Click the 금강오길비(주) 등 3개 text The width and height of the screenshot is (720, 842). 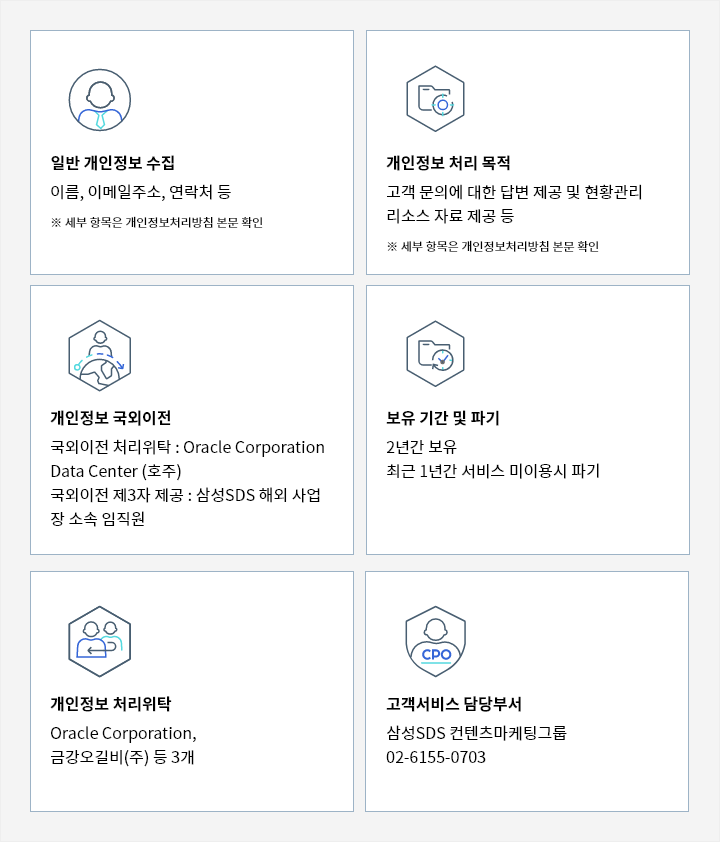coord(122,757)
